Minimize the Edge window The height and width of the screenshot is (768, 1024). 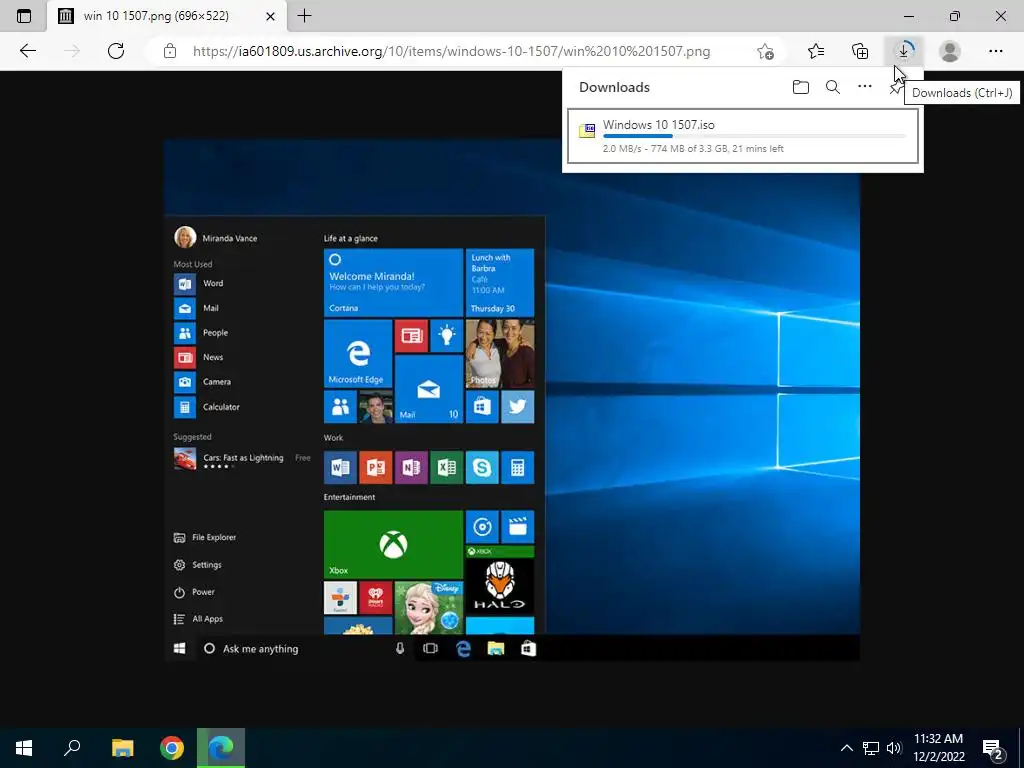click(x=909, y=16)
